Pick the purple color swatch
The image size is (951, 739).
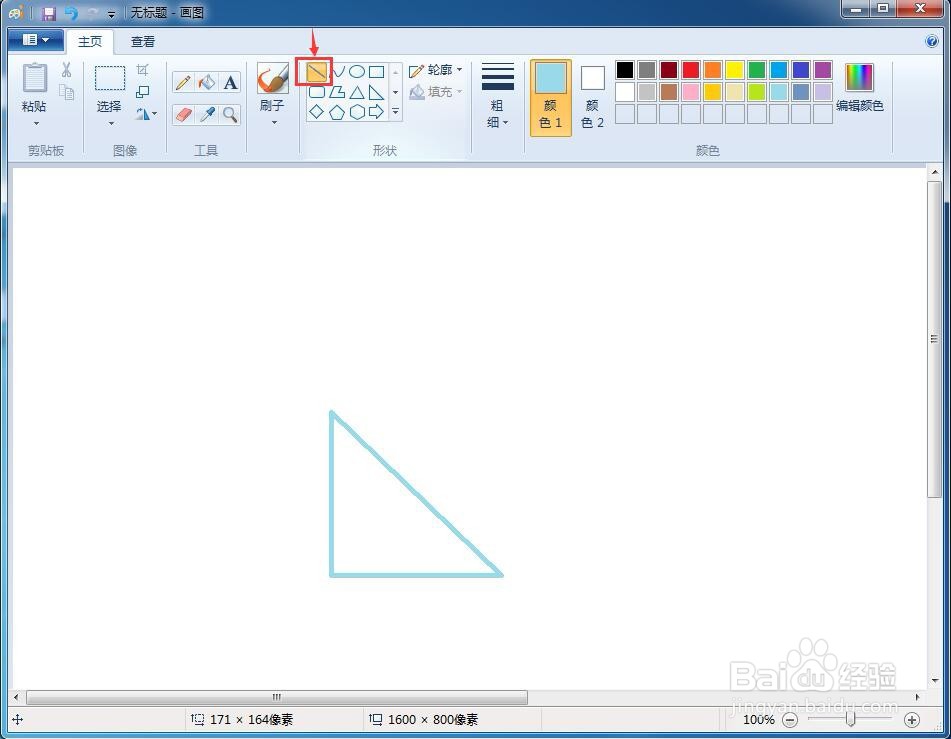823,70
